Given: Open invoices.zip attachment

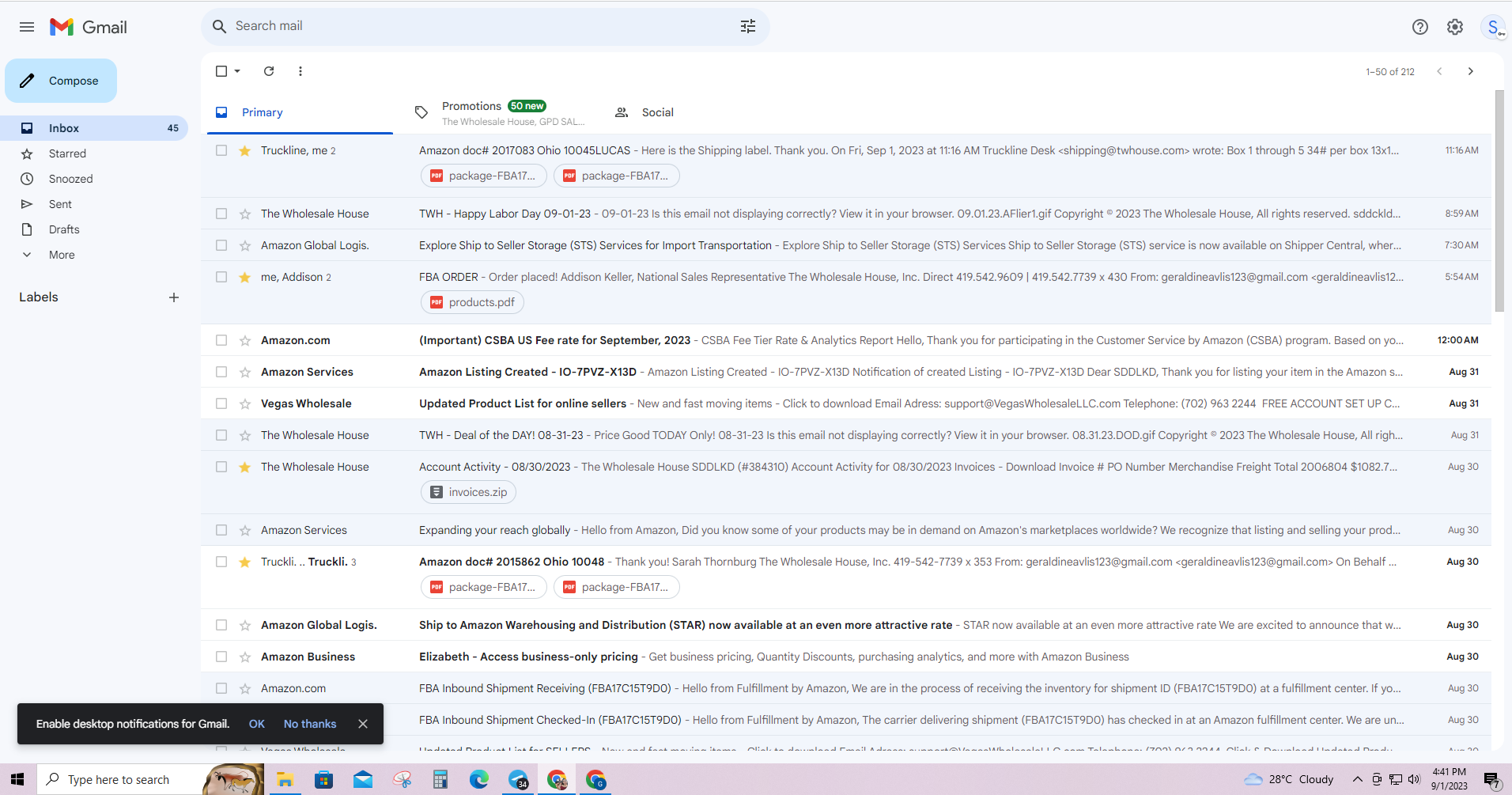Looking at the screenshot, I should [x=468, y=492].
